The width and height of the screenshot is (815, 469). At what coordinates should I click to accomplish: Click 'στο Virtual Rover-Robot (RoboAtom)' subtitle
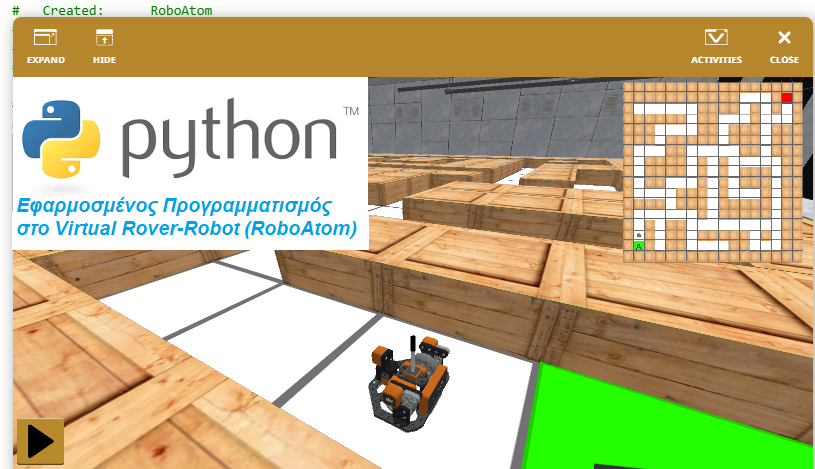point(187,229)
